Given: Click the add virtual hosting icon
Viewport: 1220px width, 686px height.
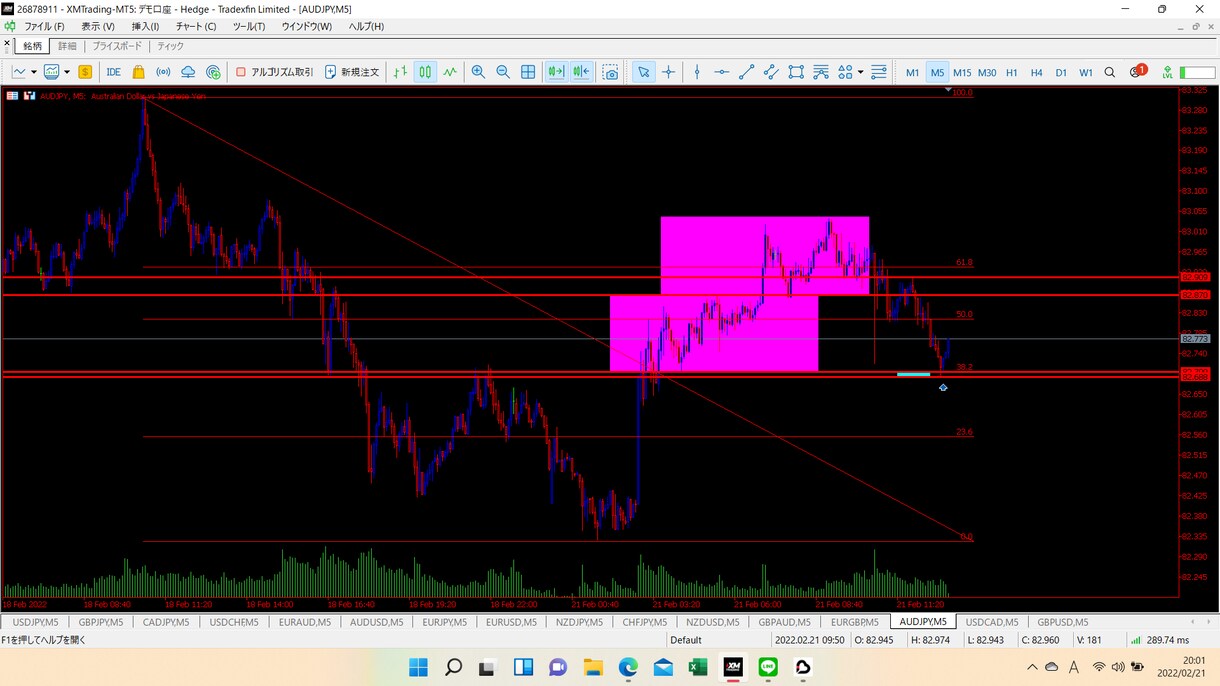Looking at the screenshot, I should point(213,72).
